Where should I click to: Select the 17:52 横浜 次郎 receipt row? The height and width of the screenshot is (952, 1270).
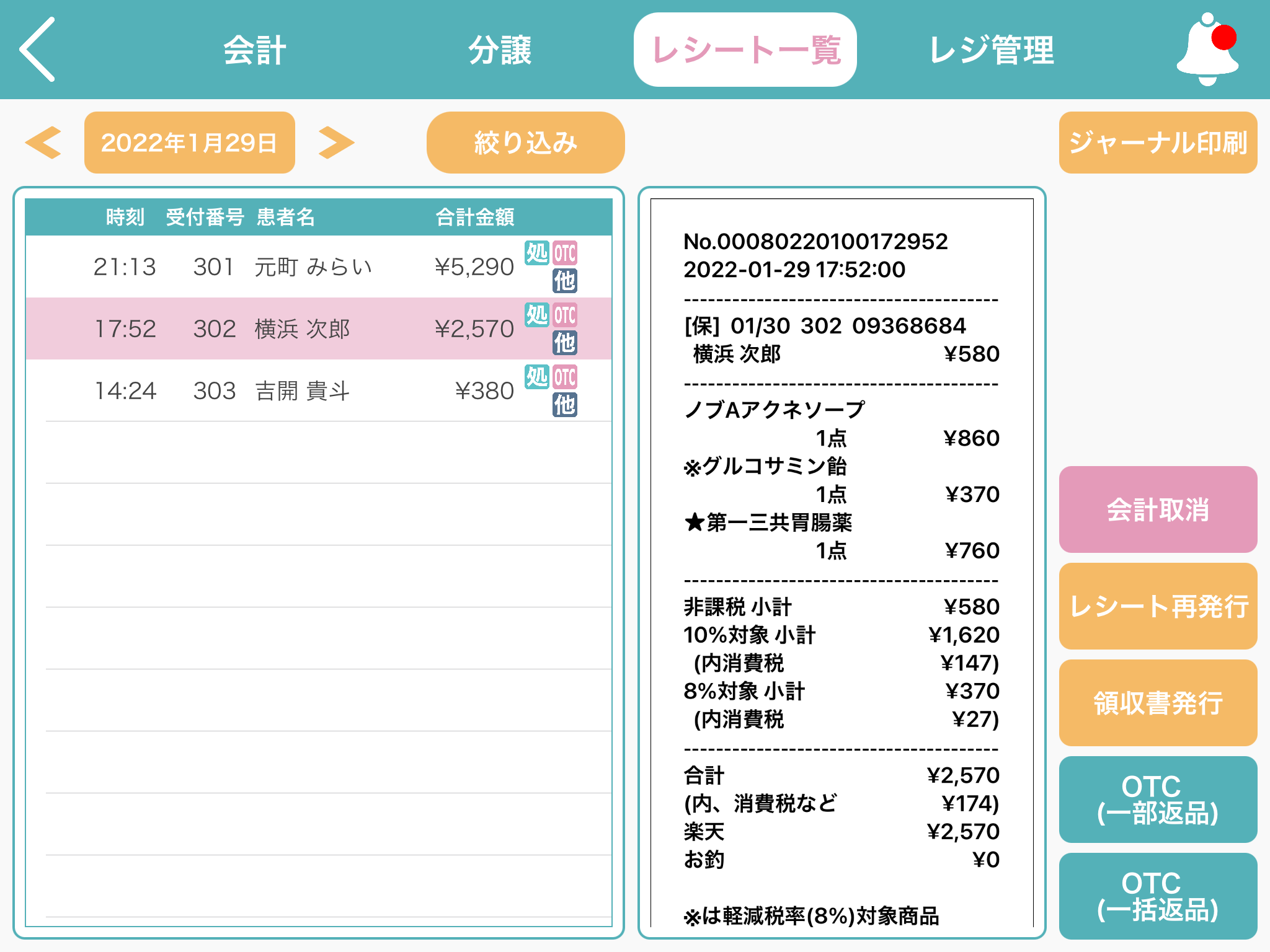point(319,328)
